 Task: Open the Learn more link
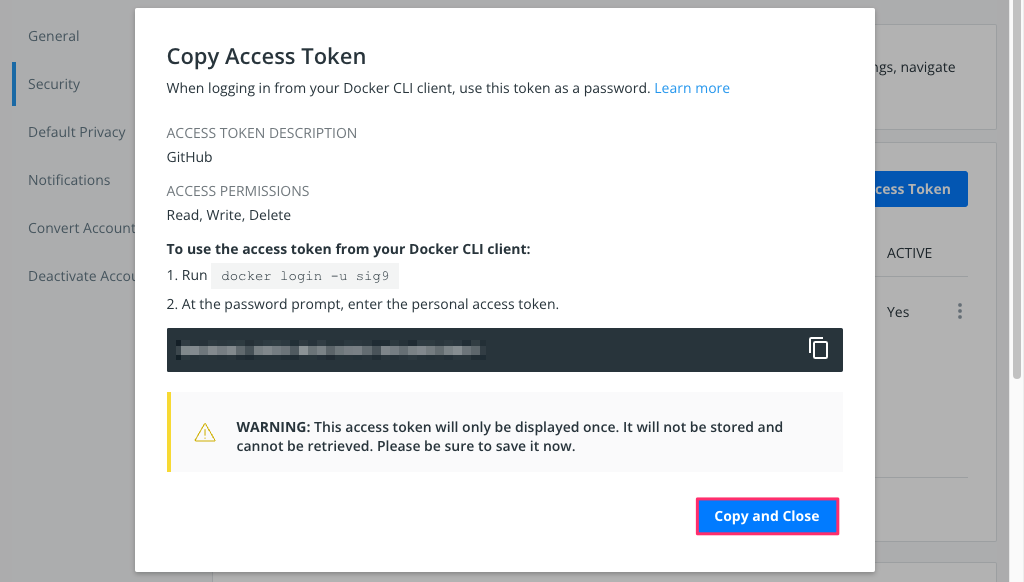tap(692, 88)
